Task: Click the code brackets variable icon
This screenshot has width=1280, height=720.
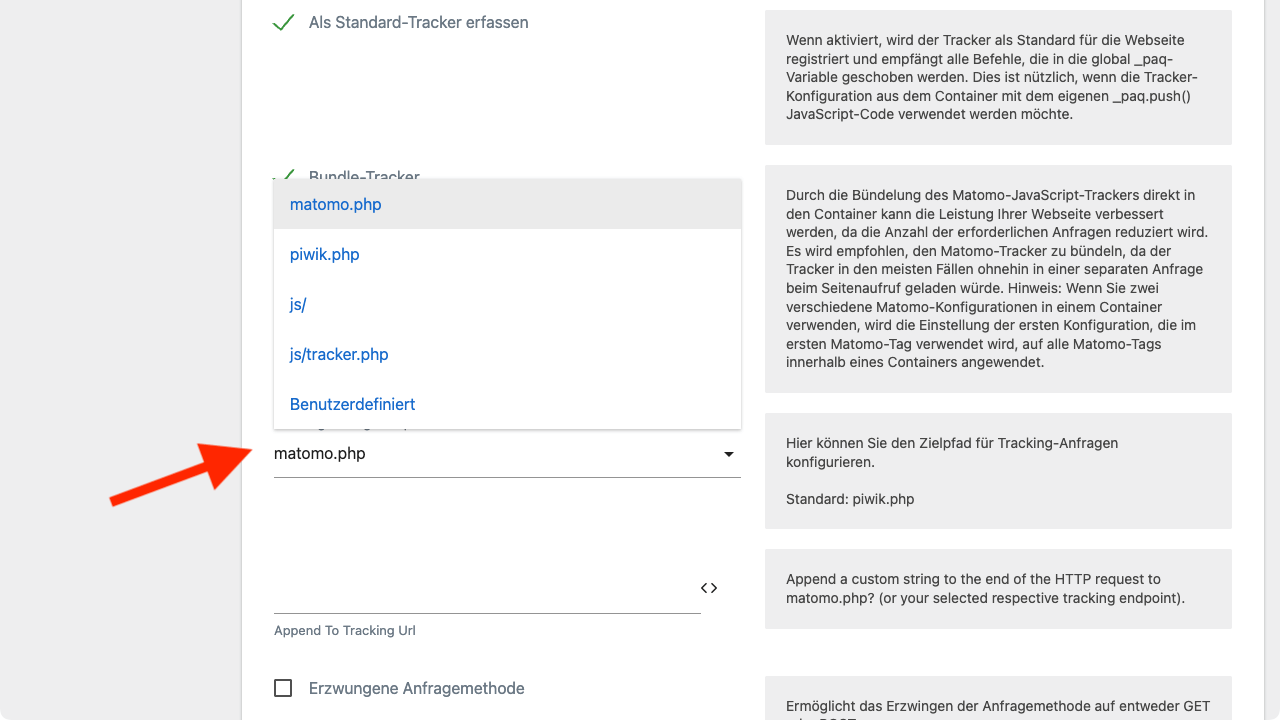Action: tap(709, 588)
